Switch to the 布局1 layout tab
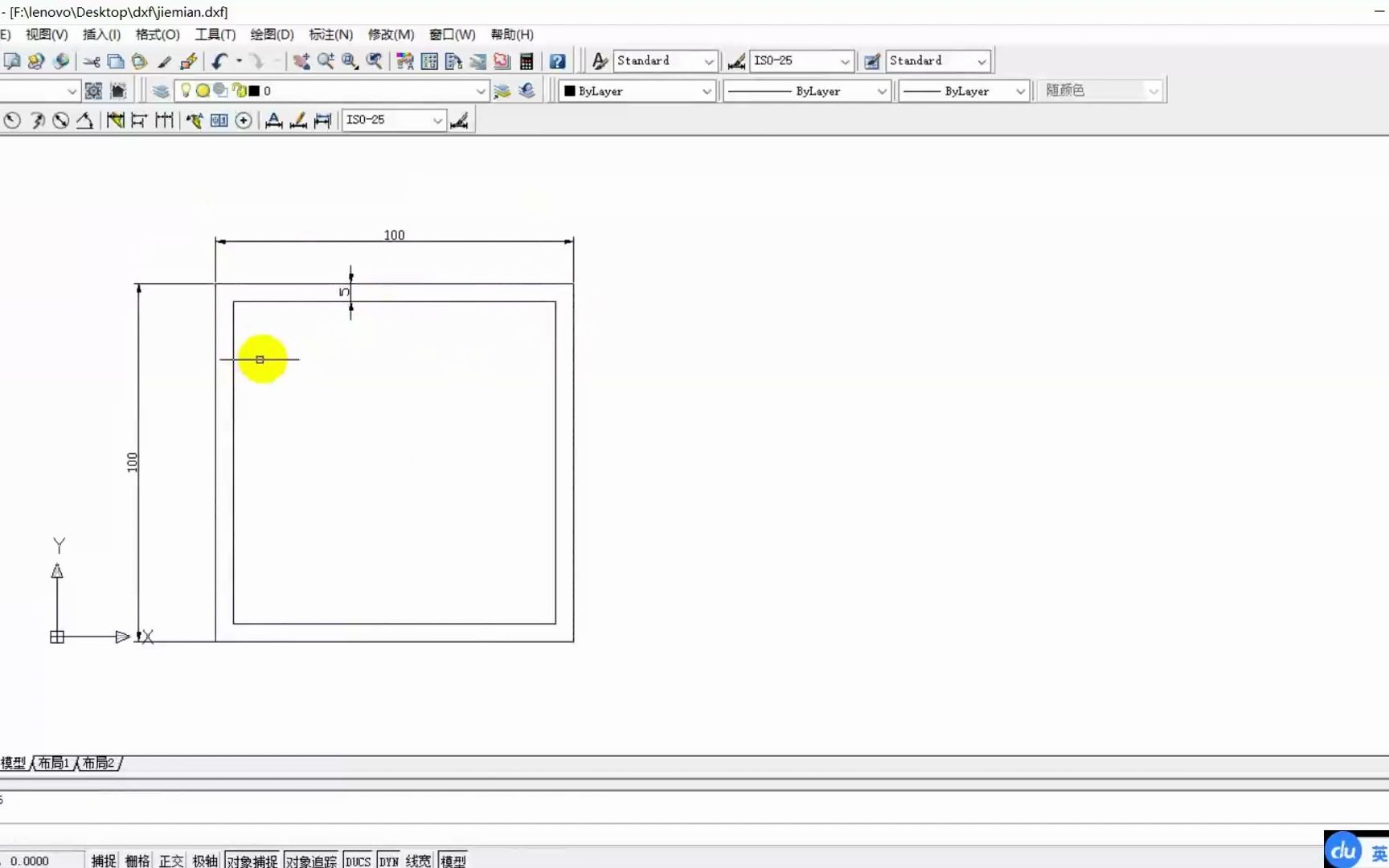The height and width of the screenshot is (868, 1389). click(x=54, y=763)
